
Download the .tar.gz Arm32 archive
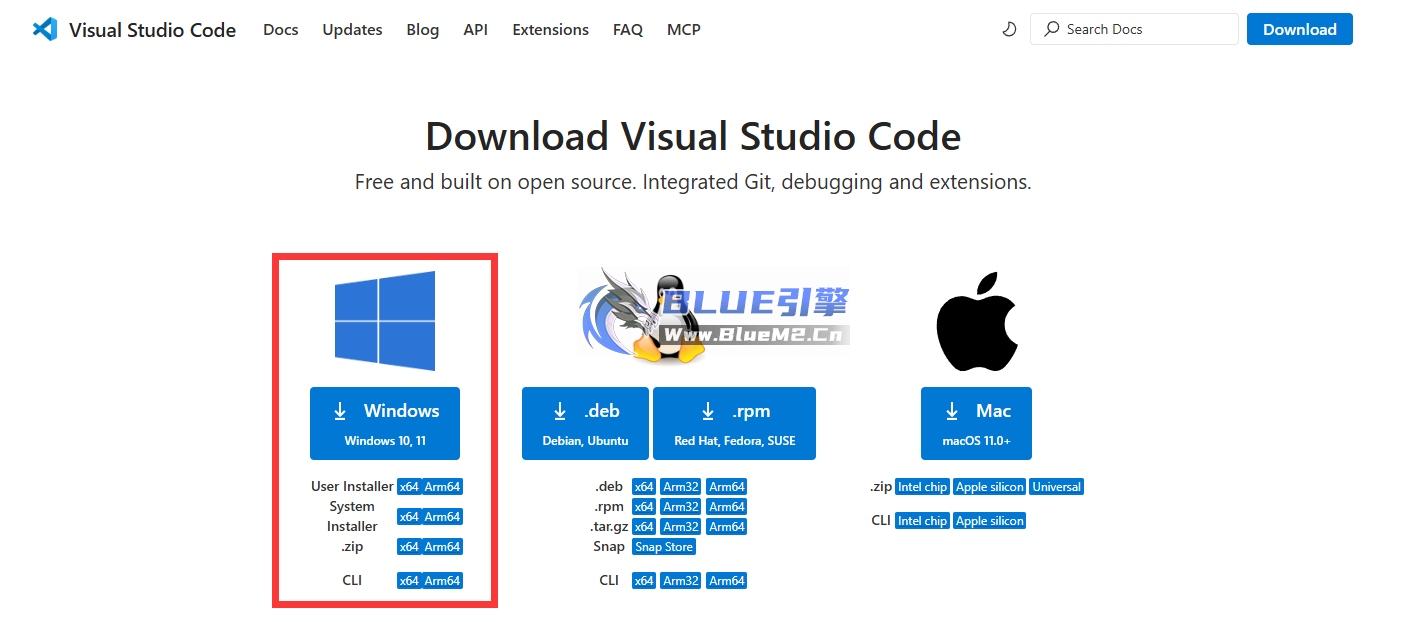coord(681,527)
